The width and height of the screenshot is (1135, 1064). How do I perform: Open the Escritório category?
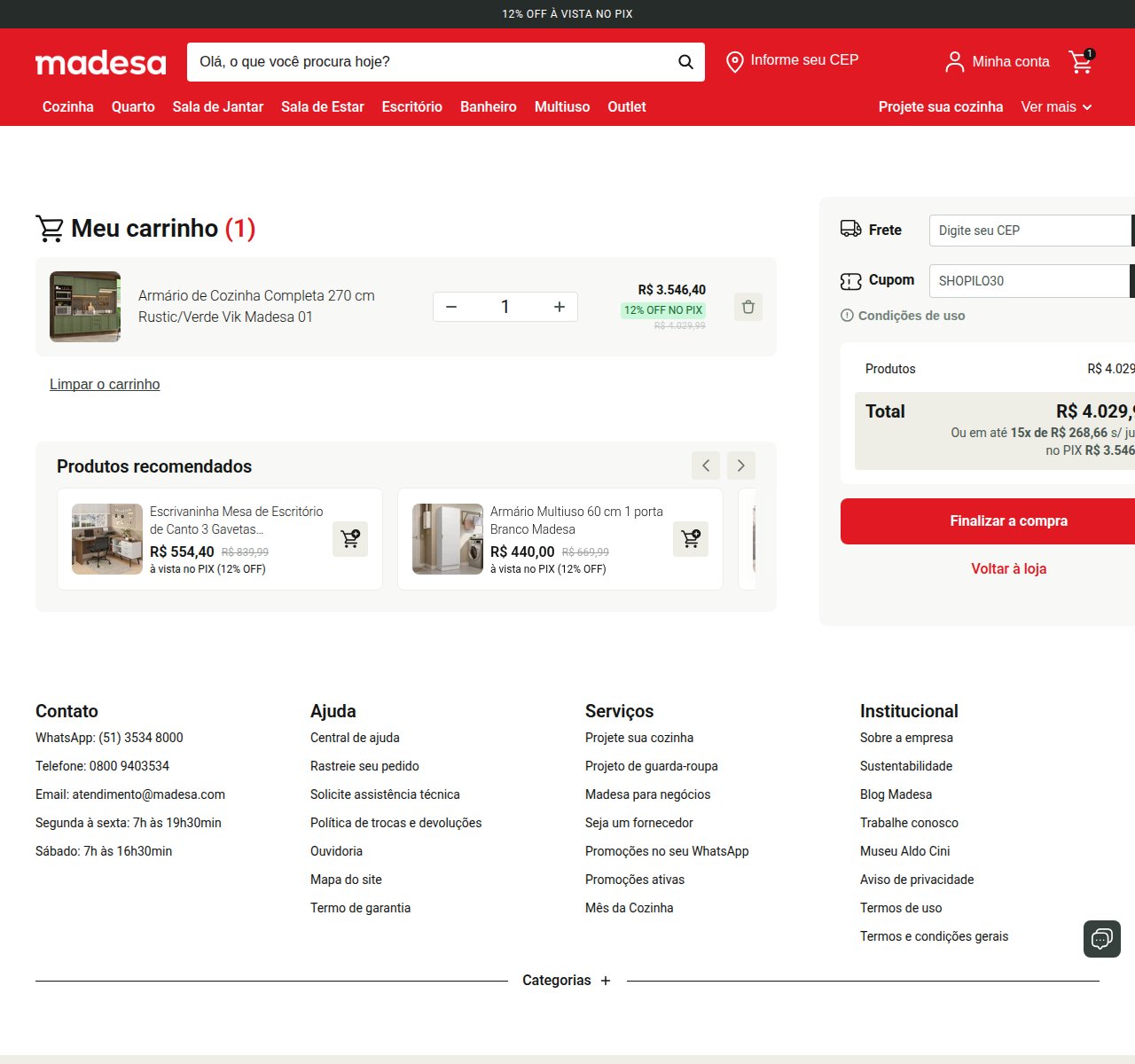click(x=412, y=106)
